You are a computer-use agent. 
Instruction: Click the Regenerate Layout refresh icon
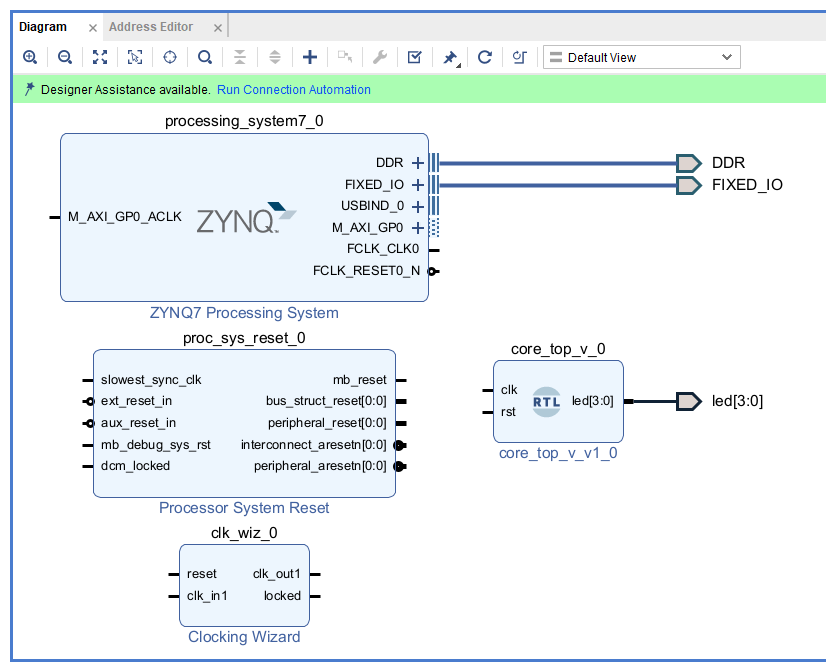484,57
